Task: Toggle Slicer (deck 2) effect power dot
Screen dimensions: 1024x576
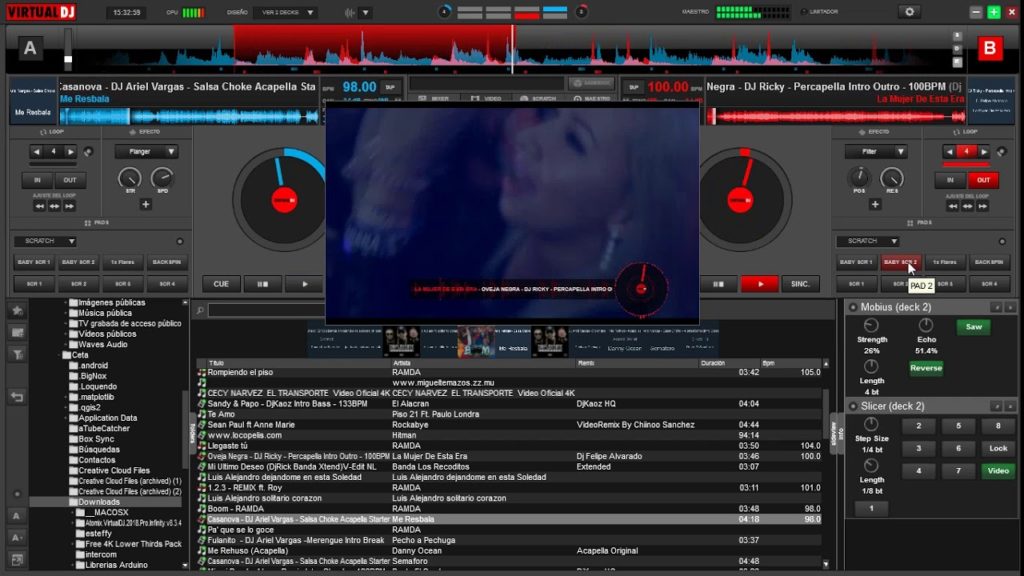Action: point(853,406)
